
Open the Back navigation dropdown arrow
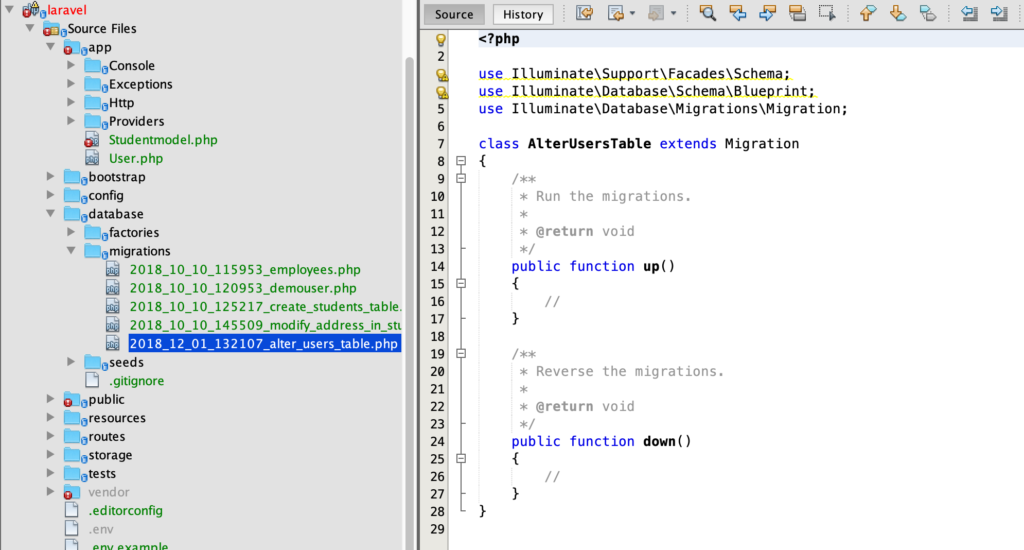click(633, 14)
